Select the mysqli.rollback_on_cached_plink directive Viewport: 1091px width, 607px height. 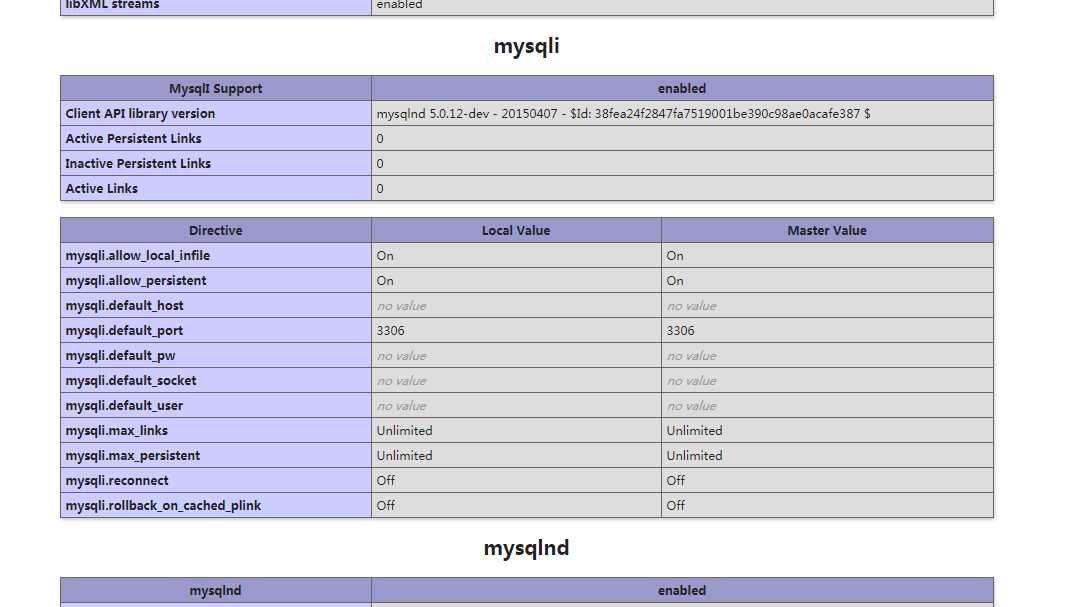163,506
